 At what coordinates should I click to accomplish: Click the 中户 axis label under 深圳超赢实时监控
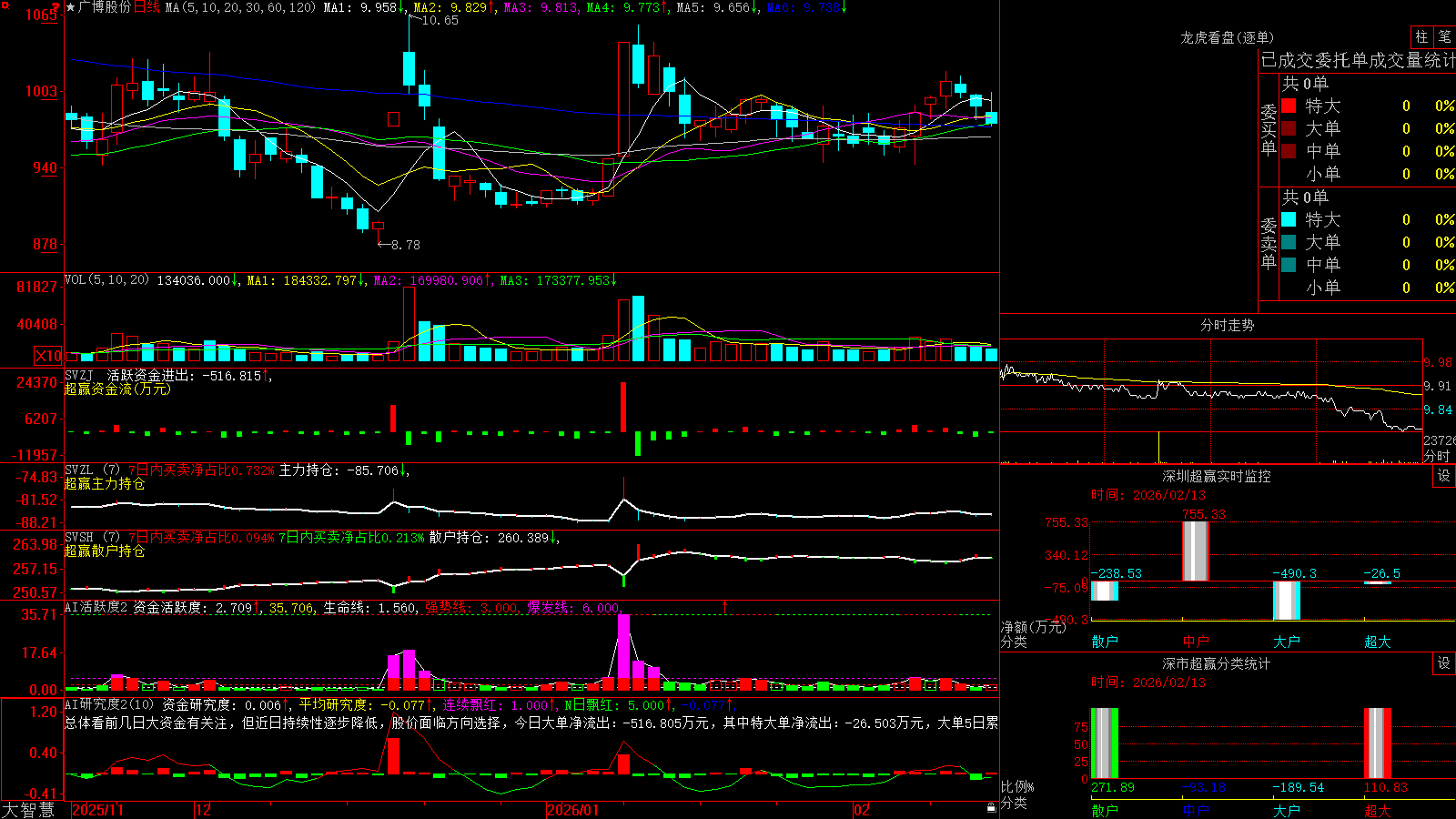coord(1196,642)
